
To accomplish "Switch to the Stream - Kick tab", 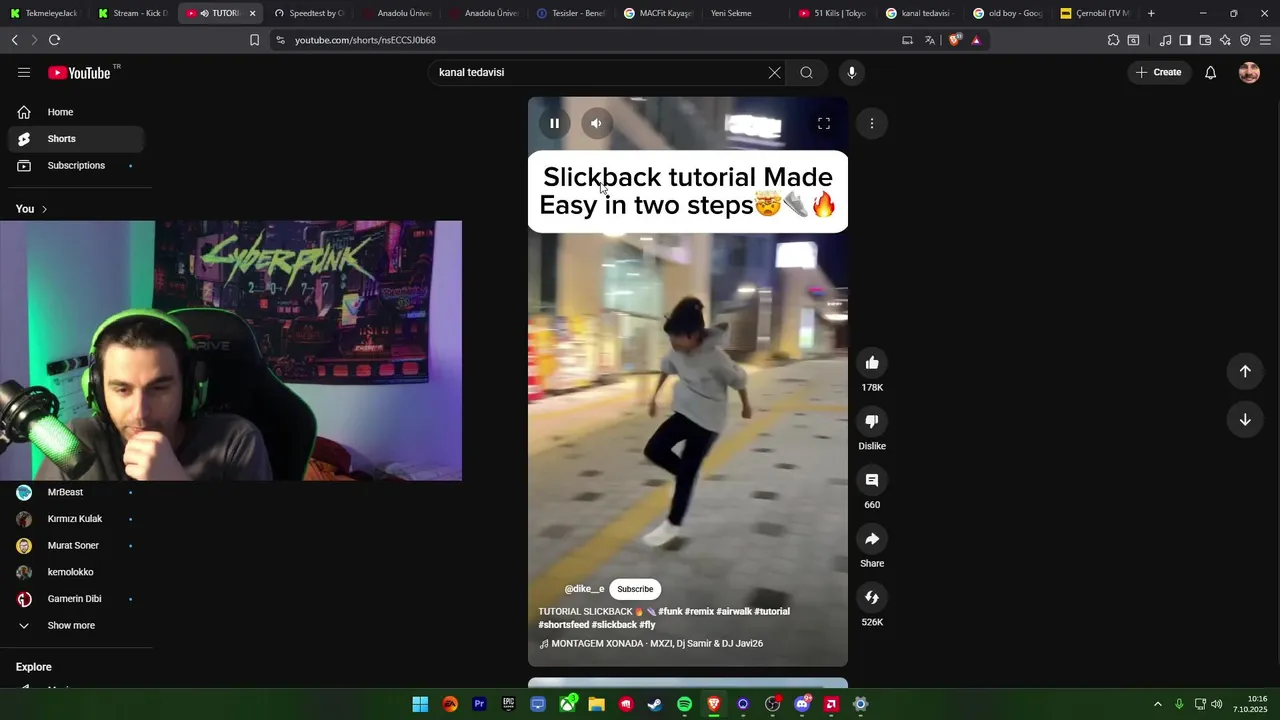I will [x=133, y=13].
